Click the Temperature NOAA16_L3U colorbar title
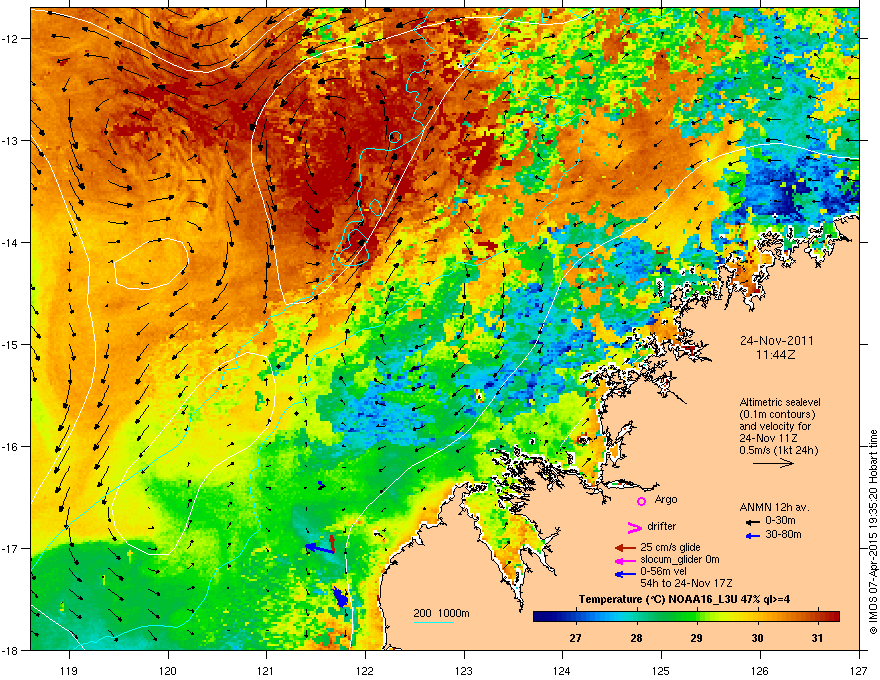The image size is (880, 680). click(684, 599)
